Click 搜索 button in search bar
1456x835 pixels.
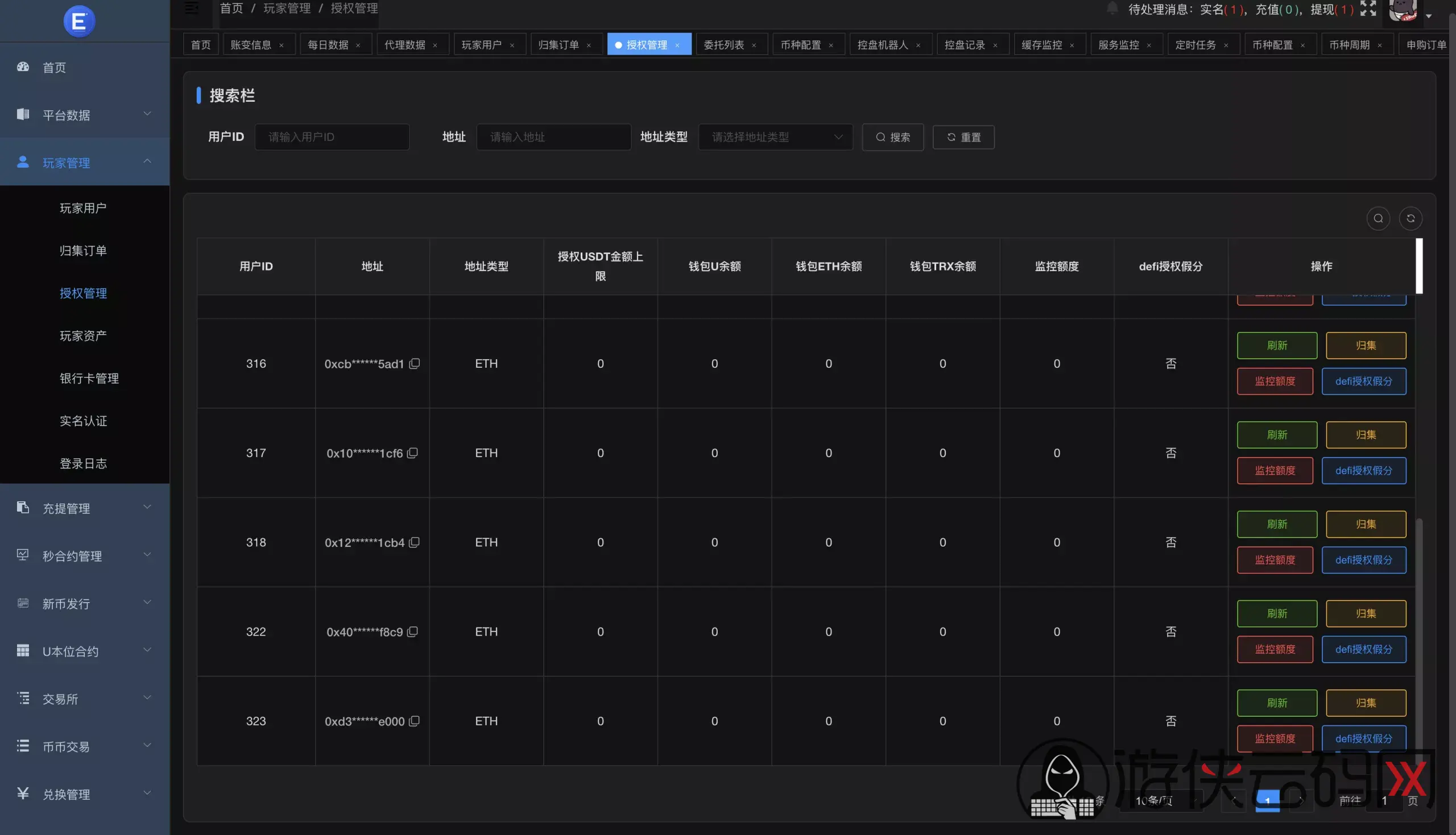click(892, 137)
